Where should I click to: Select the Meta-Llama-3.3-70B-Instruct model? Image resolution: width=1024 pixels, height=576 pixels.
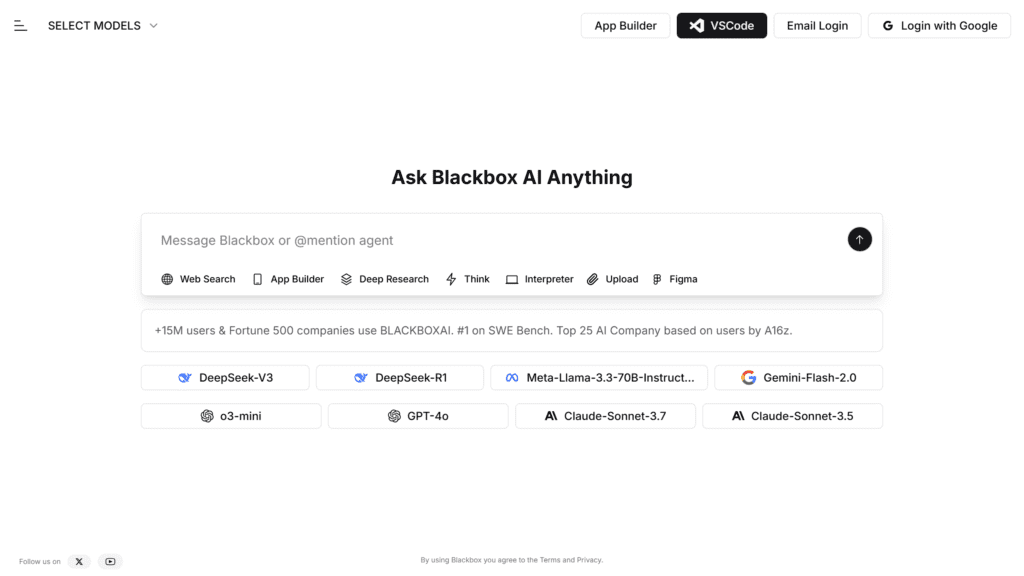point(599,377)
